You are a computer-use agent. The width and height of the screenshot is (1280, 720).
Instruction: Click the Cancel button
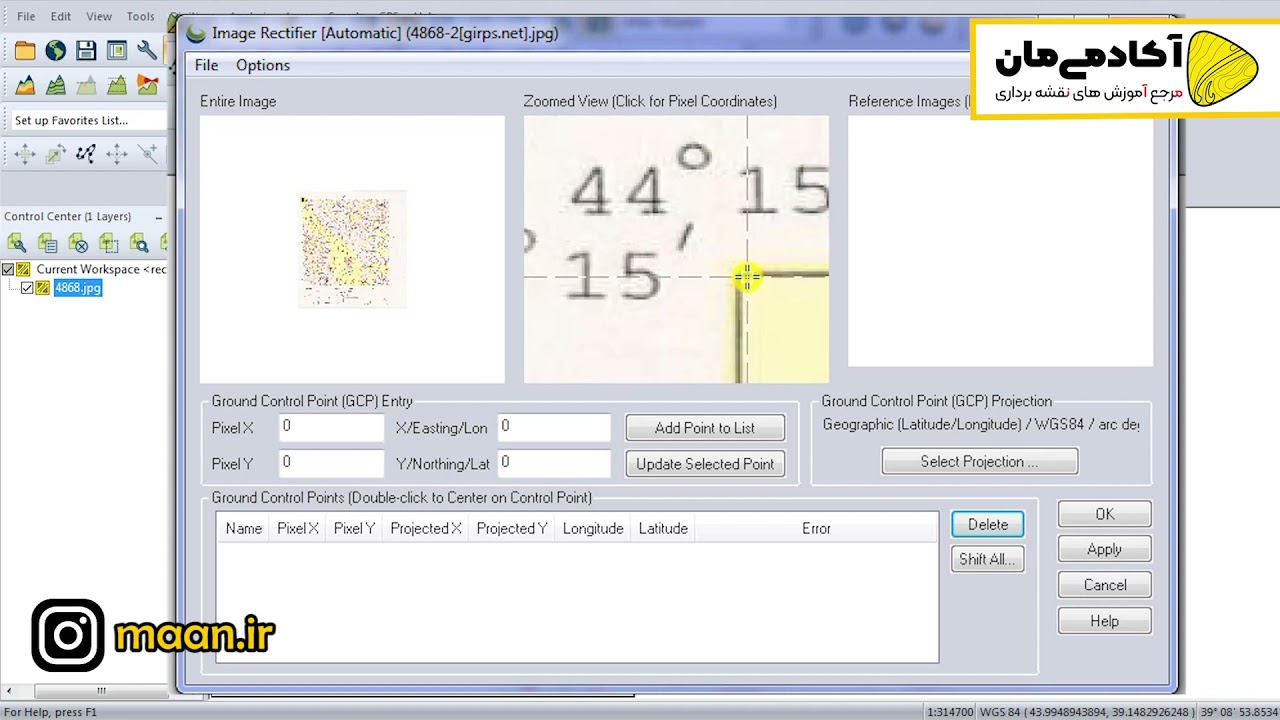pyautogui.click(x=1104, y=586)
